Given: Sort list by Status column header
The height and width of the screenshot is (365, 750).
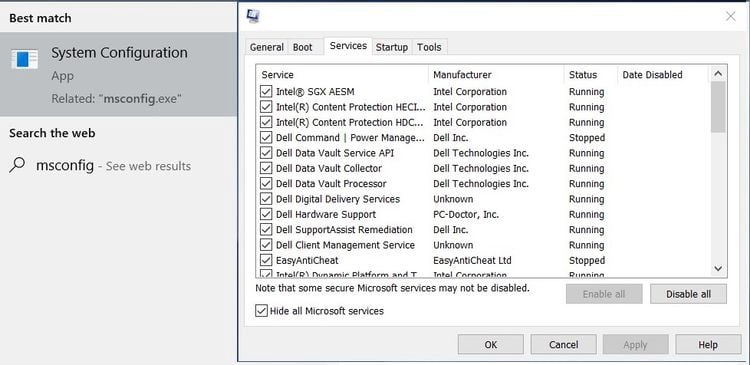Looking at the screenshot, I should tap(590, 75).
